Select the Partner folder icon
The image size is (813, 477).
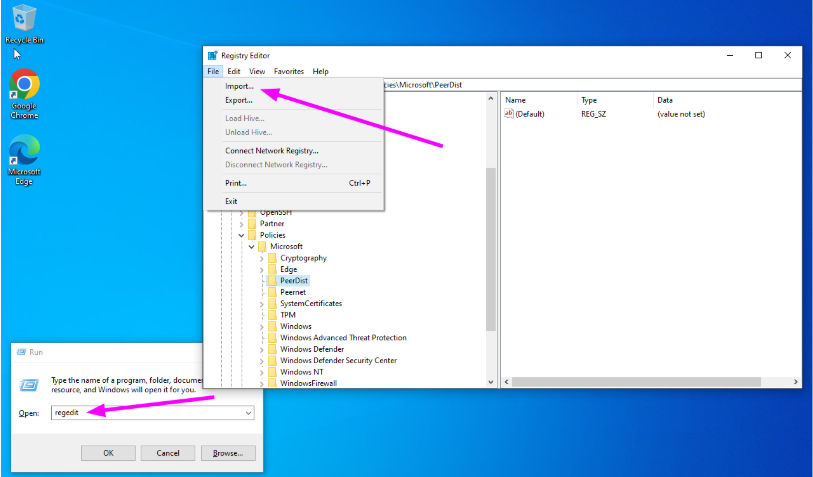[x=253, y=223]
